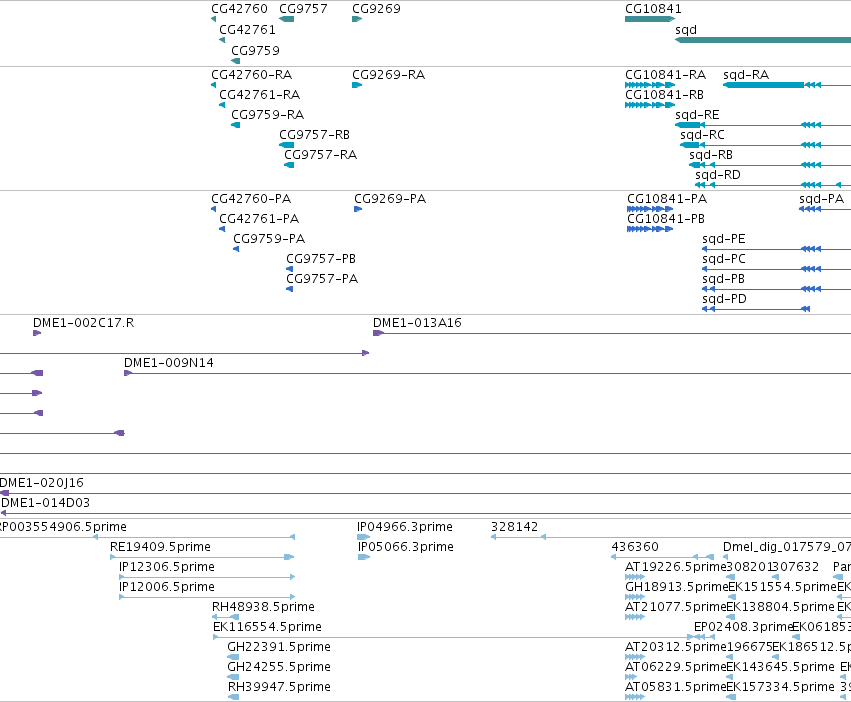The width and height of the screenshot is (851, 702).
Task: Click the CG9757 gene feature
Action: pos(287,19)
